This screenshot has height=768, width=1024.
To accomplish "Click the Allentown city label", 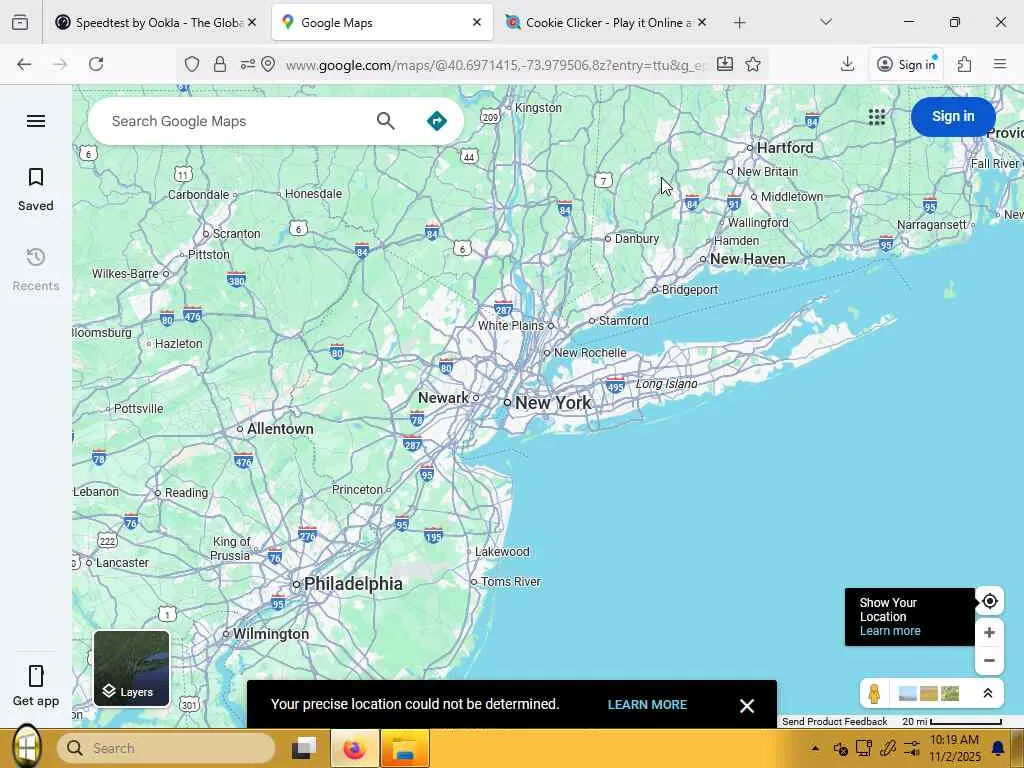I will (x=280, y=429).
